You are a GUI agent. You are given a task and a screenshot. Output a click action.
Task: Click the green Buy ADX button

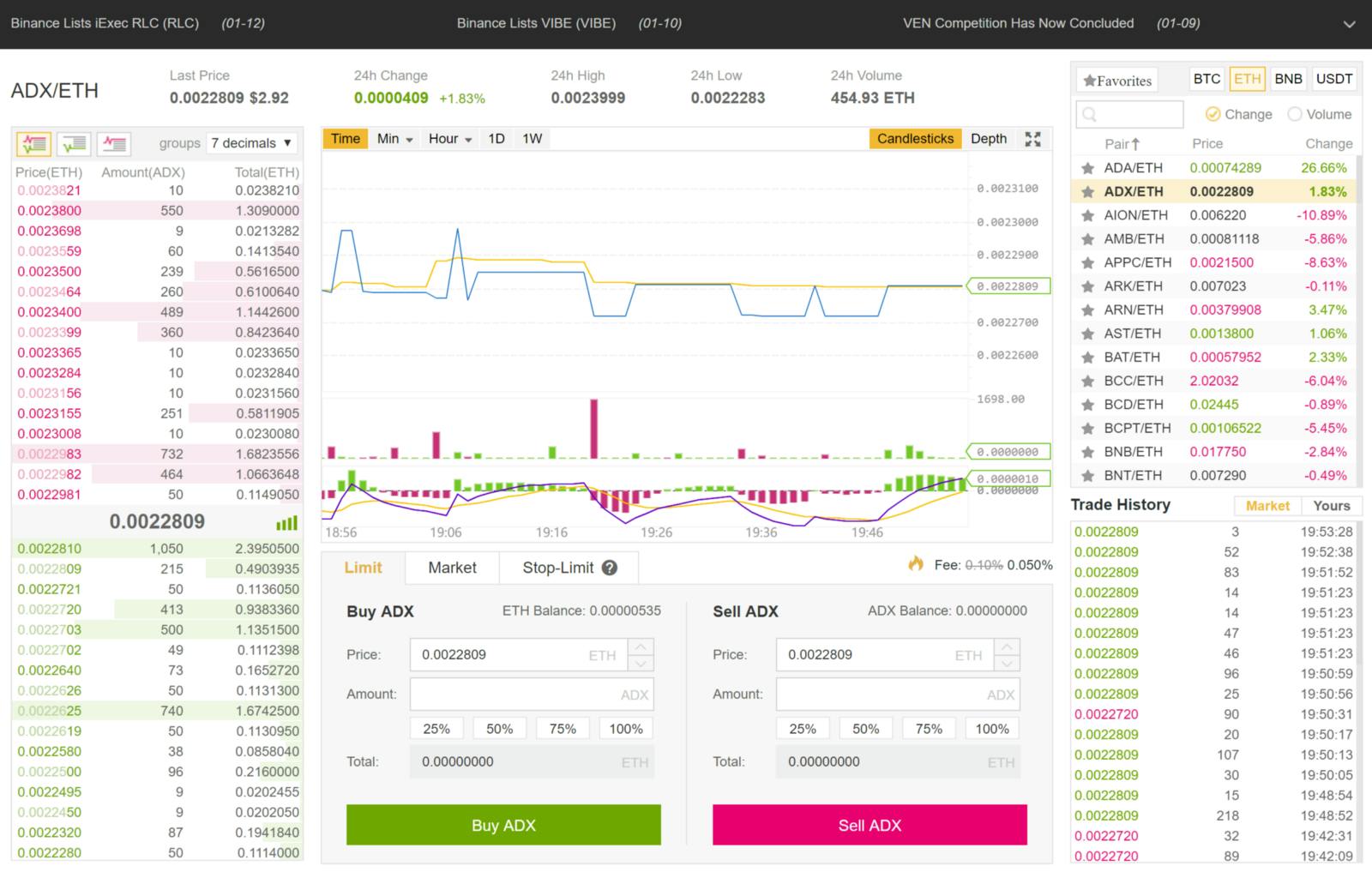502,825
